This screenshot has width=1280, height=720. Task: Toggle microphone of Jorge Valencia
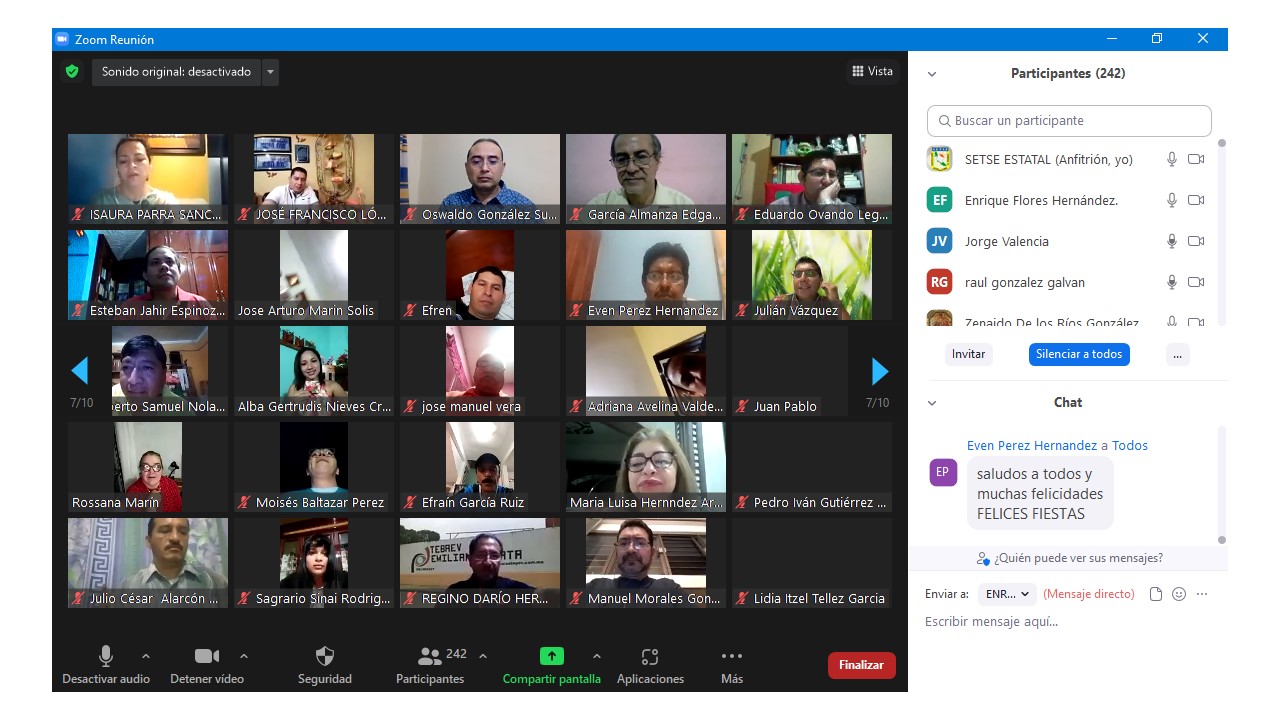pos(1172,241)
